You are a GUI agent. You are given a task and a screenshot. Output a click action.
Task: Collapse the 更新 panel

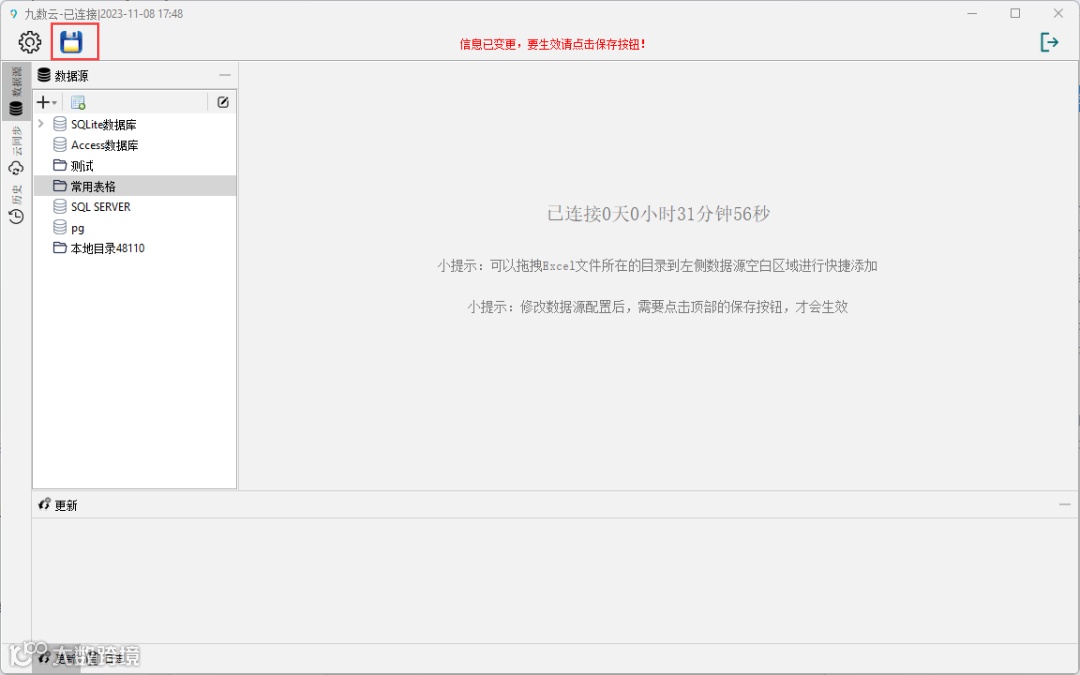click(1063, 504)
